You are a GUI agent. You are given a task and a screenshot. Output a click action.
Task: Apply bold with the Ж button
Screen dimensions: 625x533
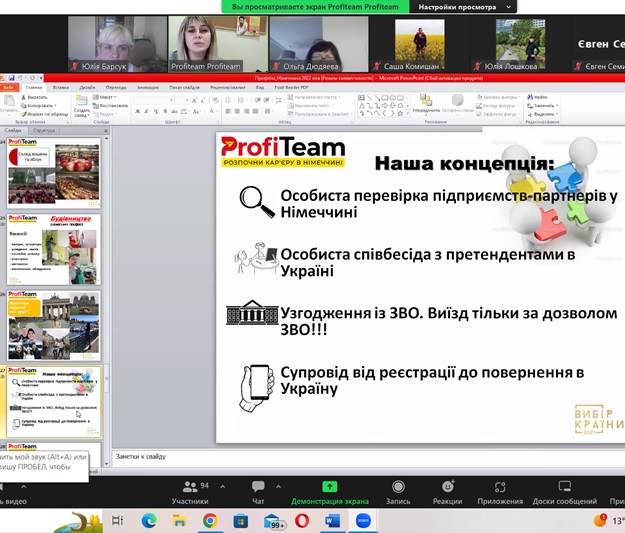(138, 112)
